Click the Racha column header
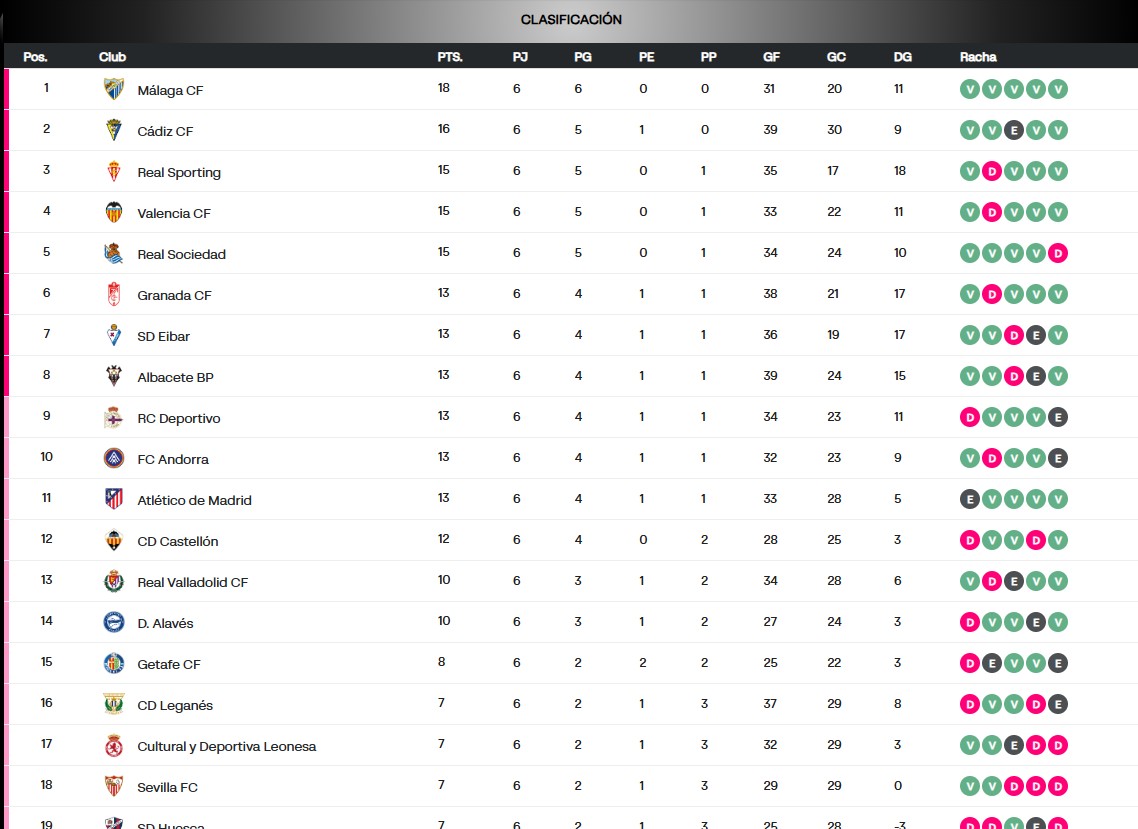1138x829 pixels. pyautogui.click(x=977, y=57)
